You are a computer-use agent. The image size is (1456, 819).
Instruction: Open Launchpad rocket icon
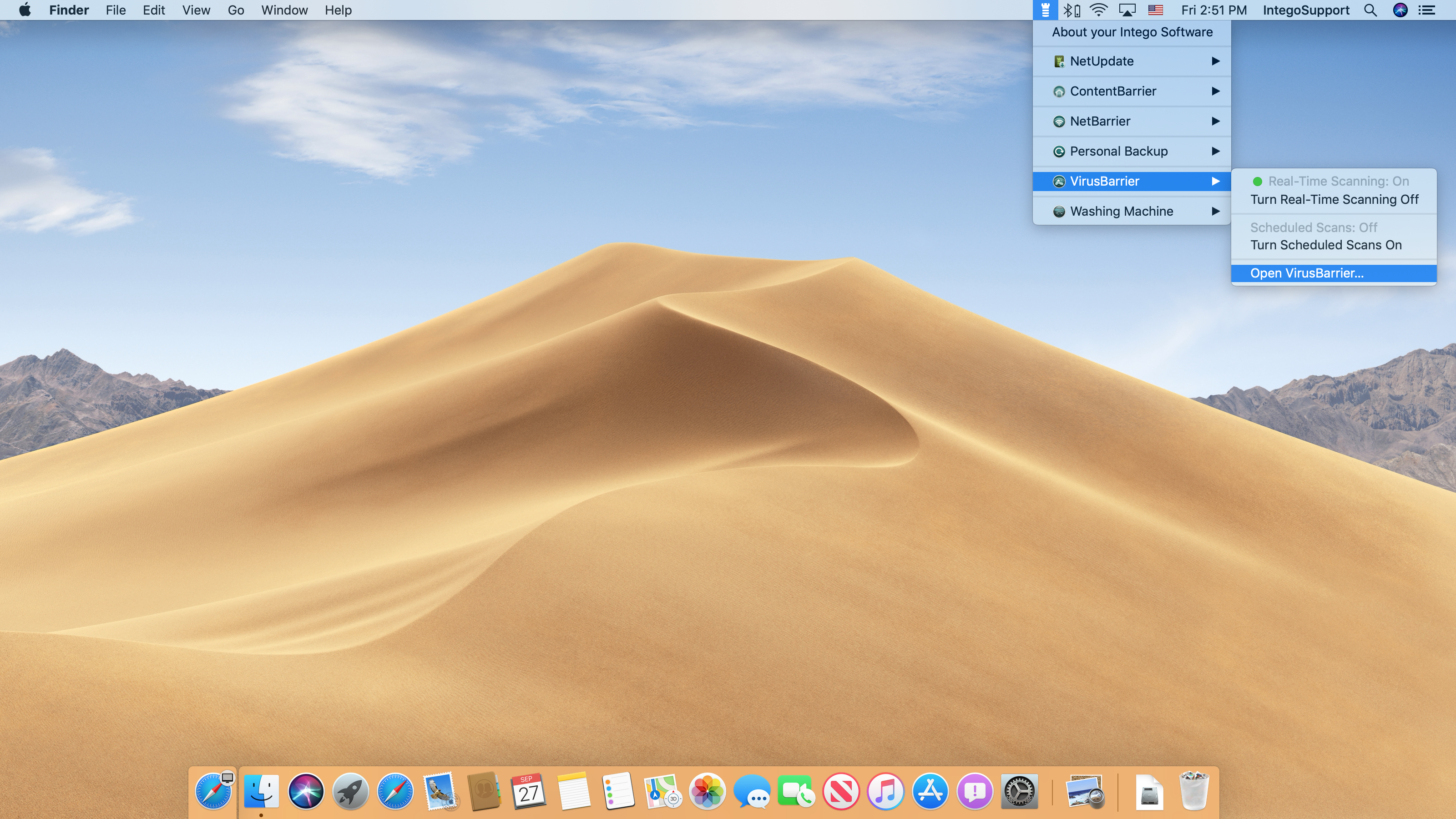coord(350,791)
